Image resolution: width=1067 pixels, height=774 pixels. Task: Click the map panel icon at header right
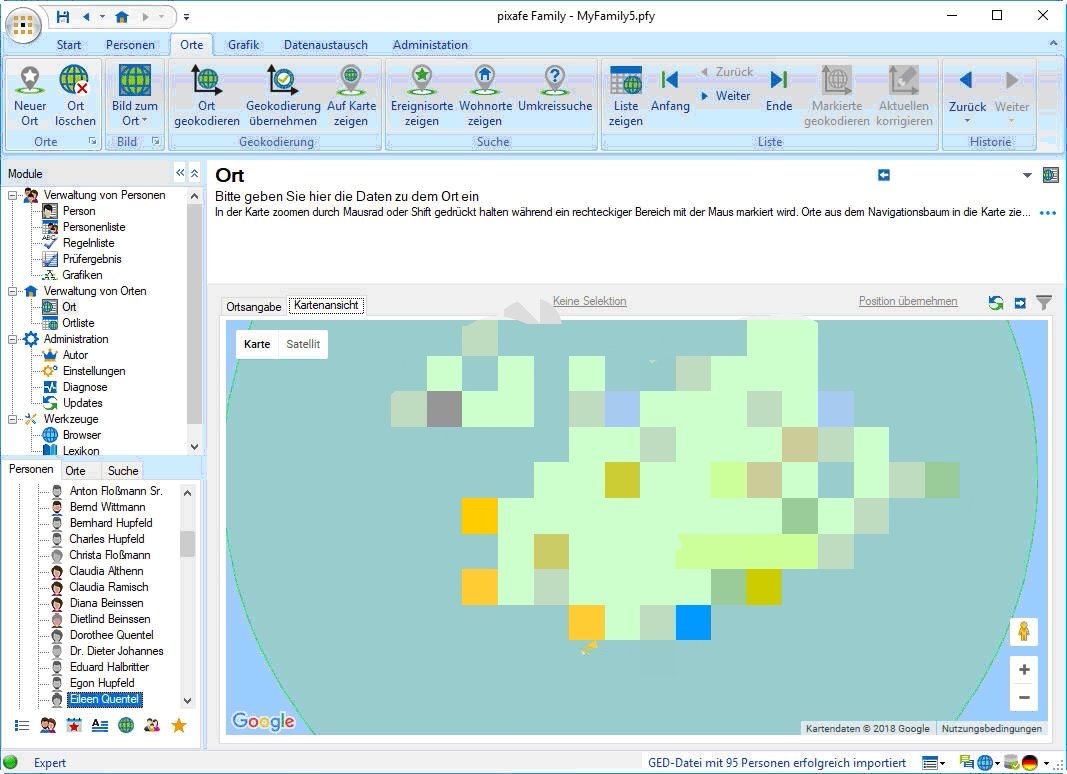point(1050,175)
